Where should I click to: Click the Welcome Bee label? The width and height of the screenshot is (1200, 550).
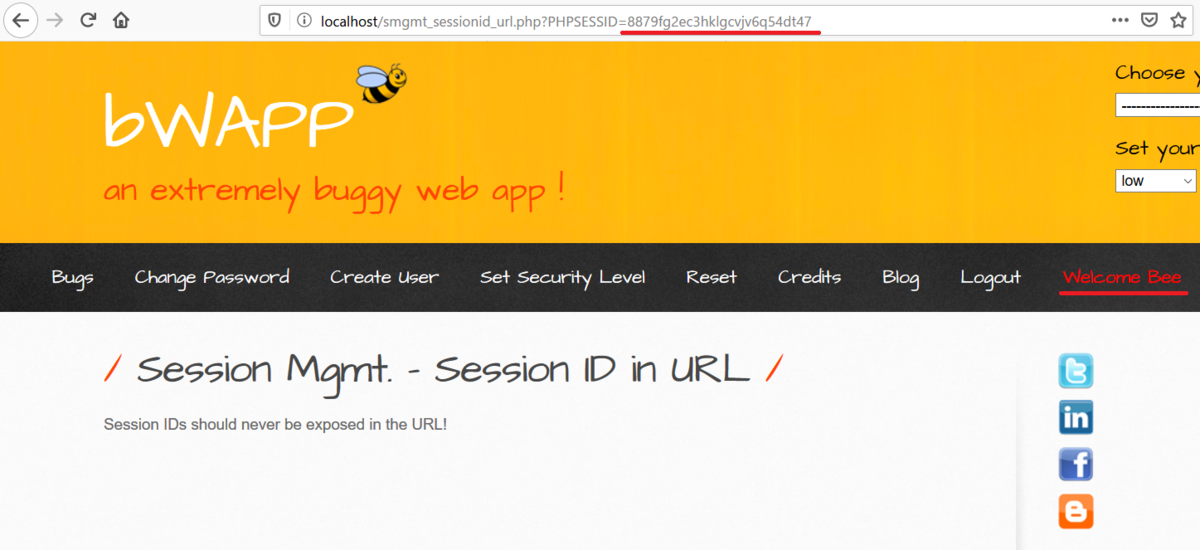click(x=1123, y=278)
